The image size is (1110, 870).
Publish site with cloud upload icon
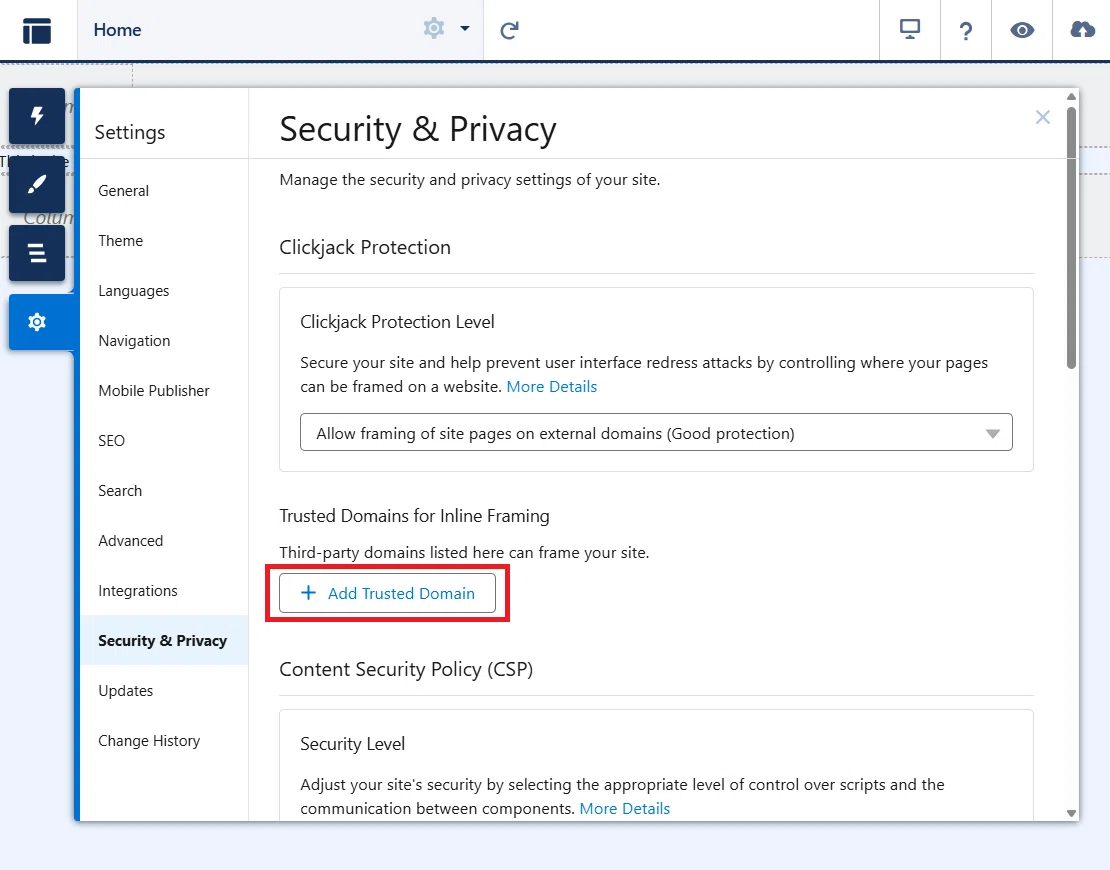click(1082, 30)
